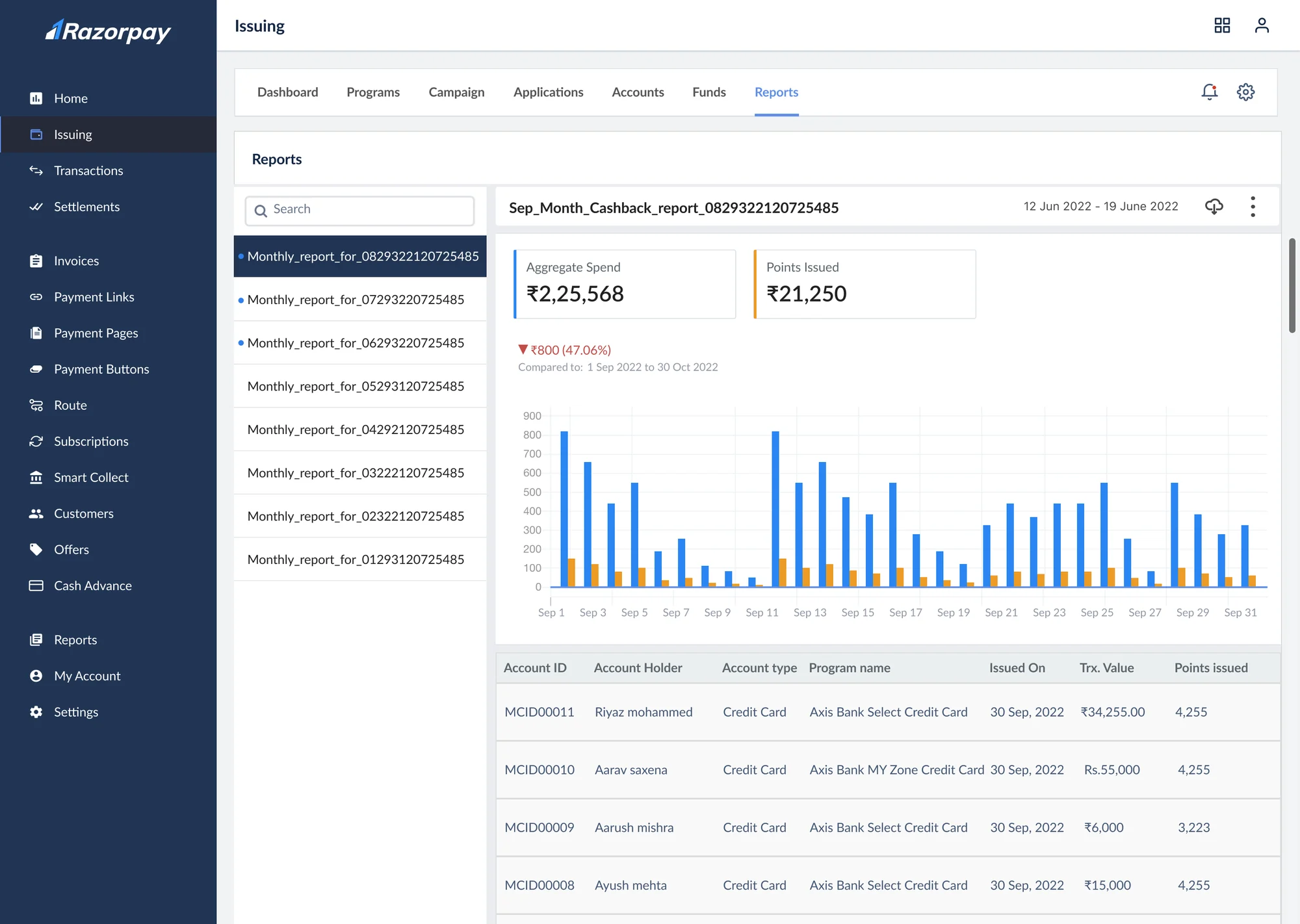Switch to the Programs tab

[x=373, y=92]
